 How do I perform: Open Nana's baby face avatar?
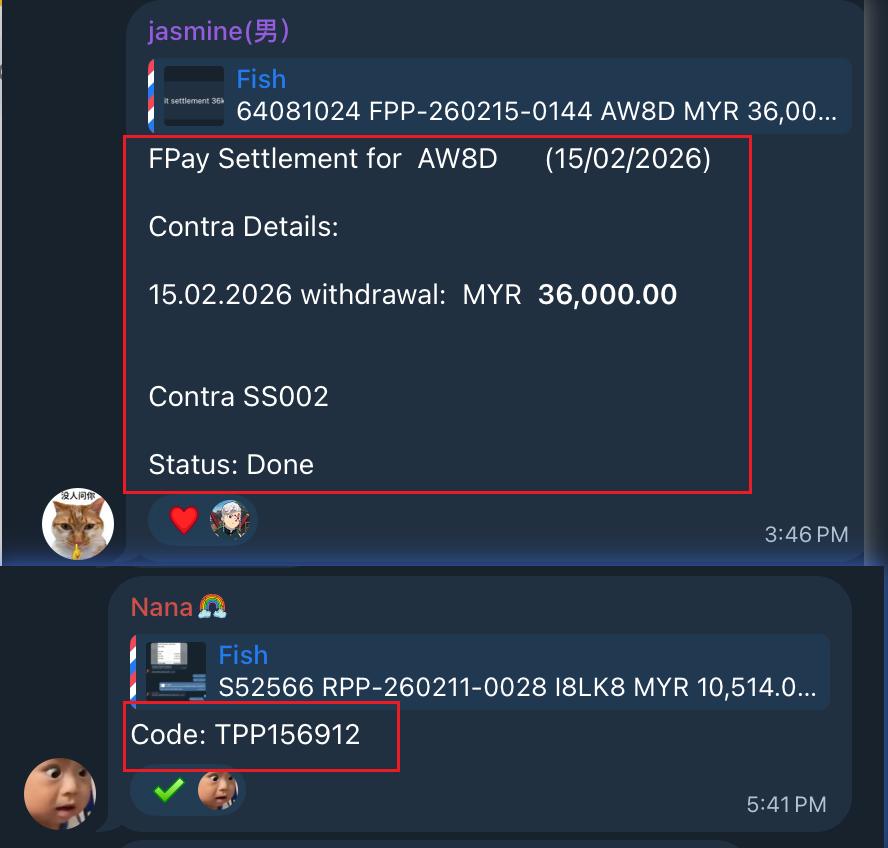click(60, 794)
